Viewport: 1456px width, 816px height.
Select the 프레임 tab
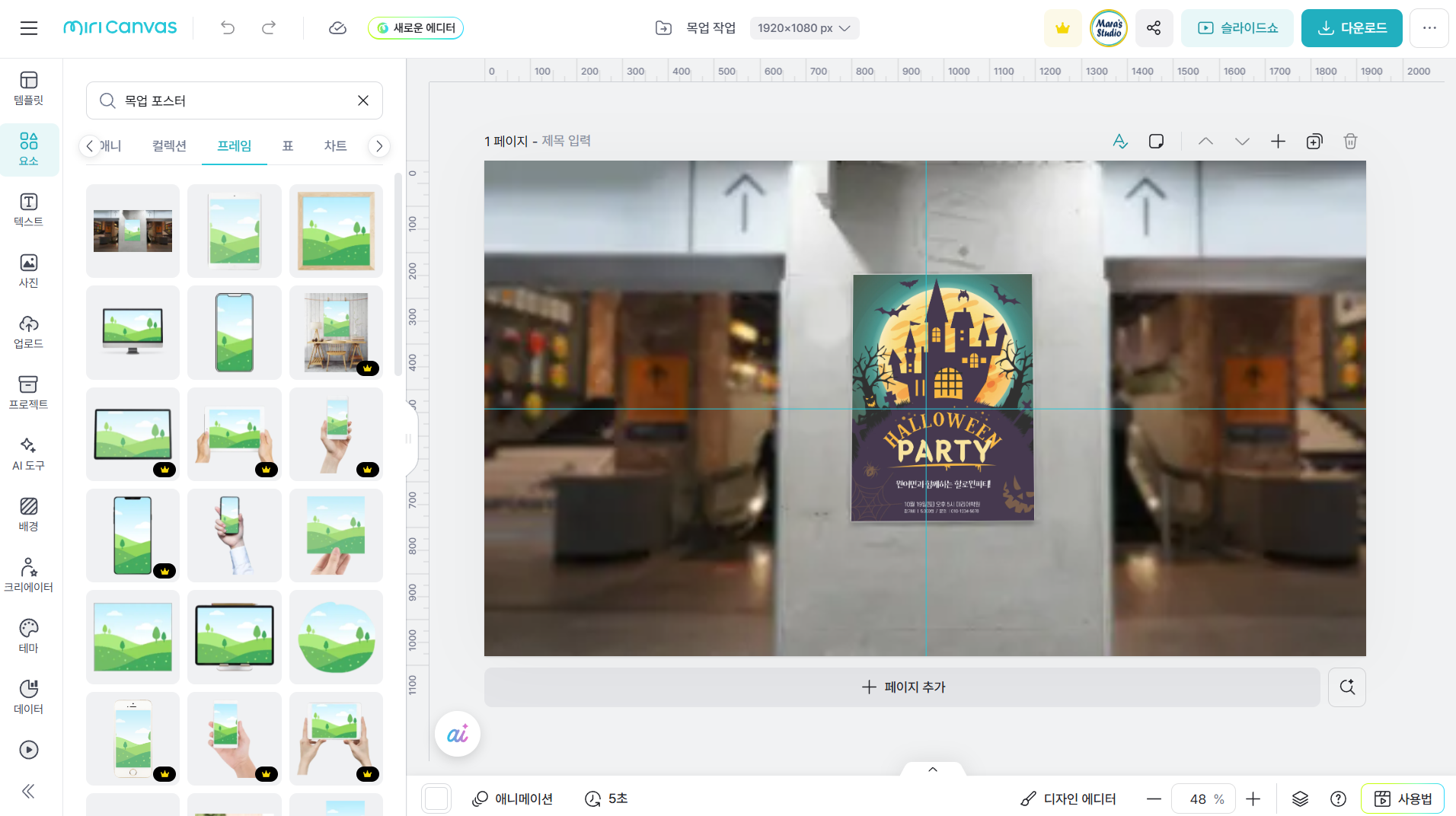coord(235,145)
